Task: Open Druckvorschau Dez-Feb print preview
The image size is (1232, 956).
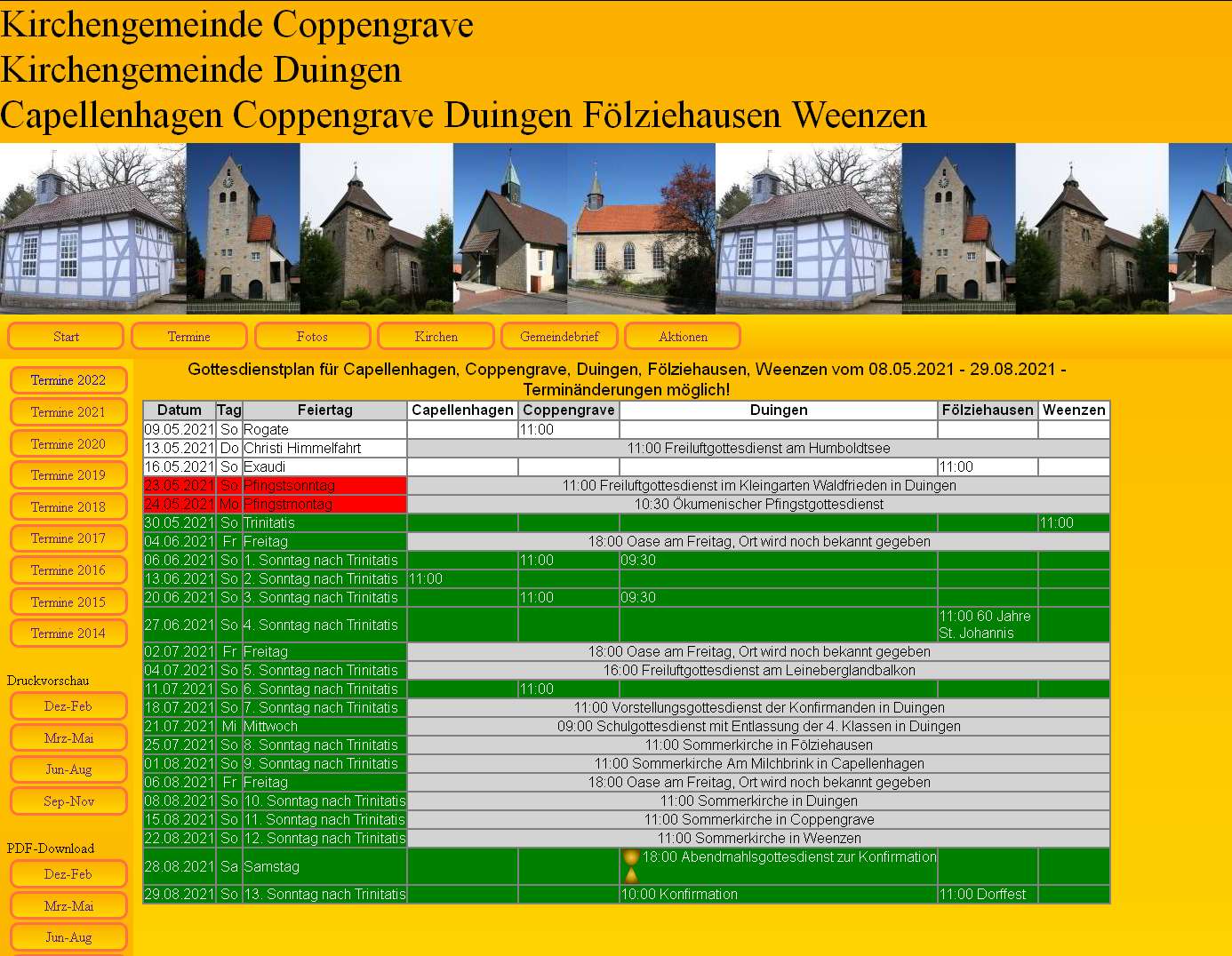Action: (68, 705)
